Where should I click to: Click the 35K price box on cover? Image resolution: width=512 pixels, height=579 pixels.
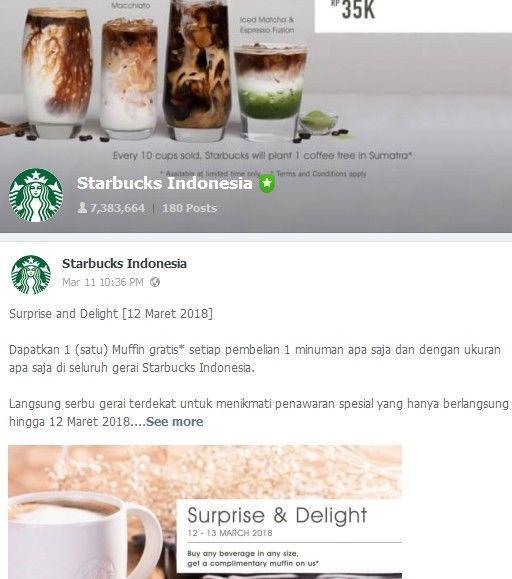(413, 16)
